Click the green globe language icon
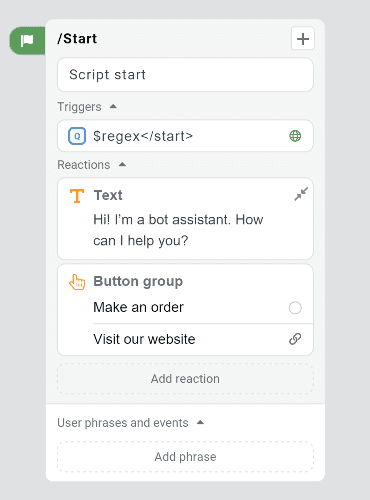The image size is (370, 500). [x=295, y=136]
